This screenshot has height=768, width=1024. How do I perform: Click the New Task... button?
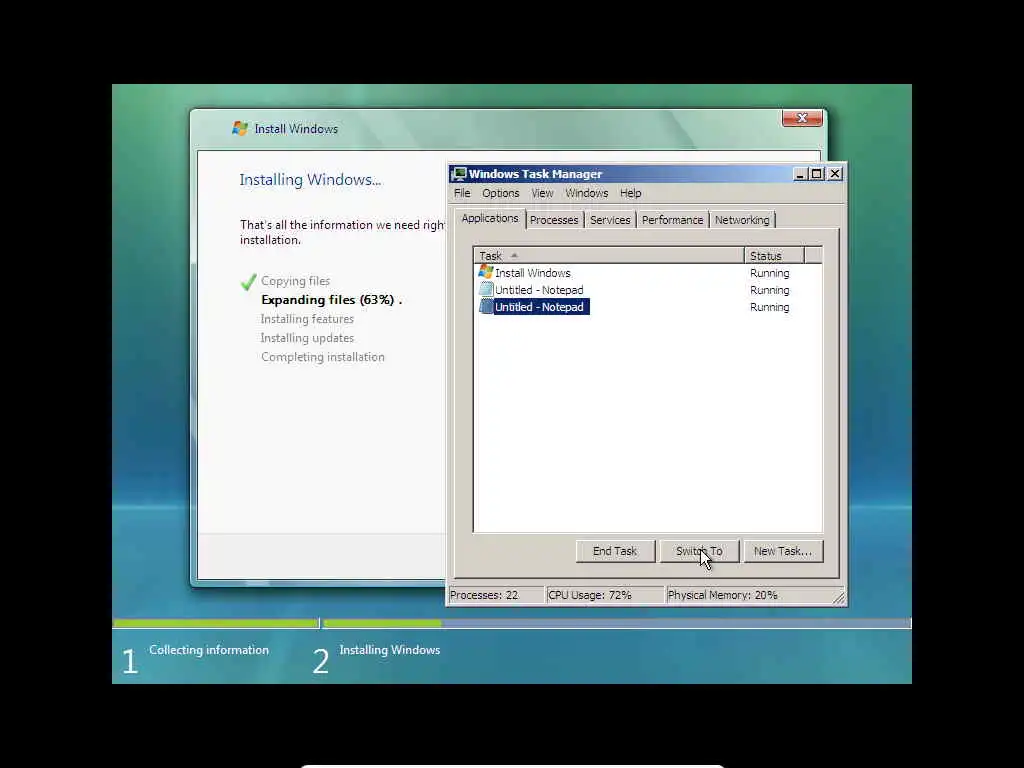[782, 551]
